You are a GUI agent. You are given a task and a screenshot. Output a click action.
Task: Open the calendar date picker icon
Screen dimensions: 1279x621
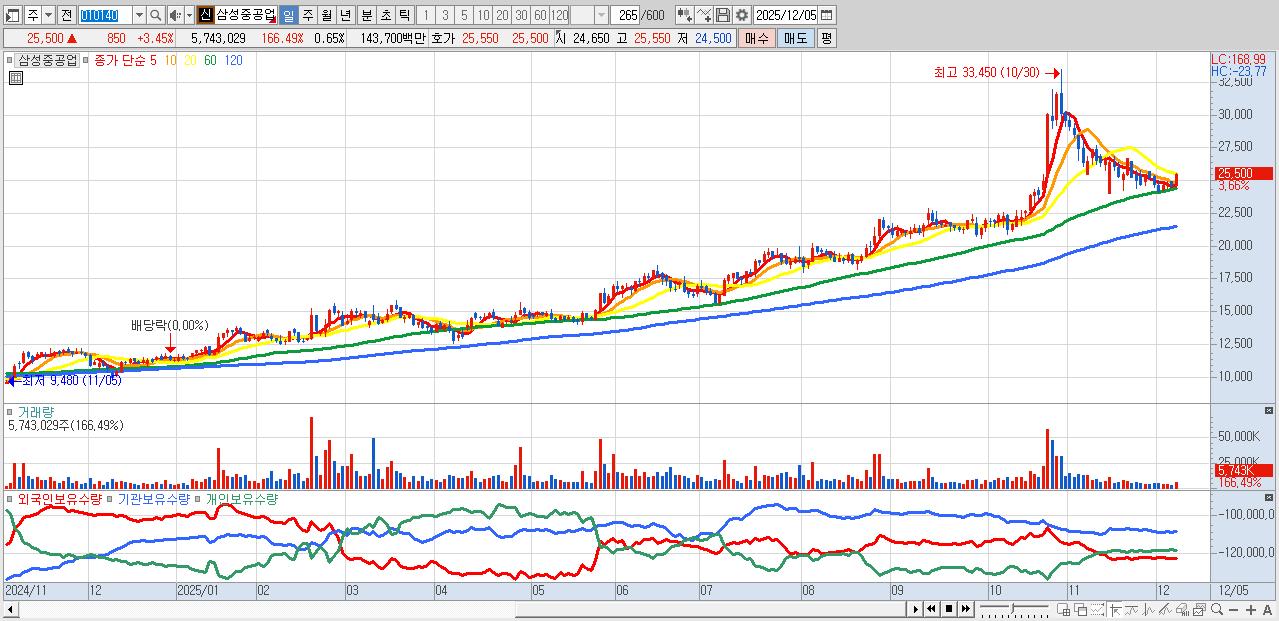[827, 15]
